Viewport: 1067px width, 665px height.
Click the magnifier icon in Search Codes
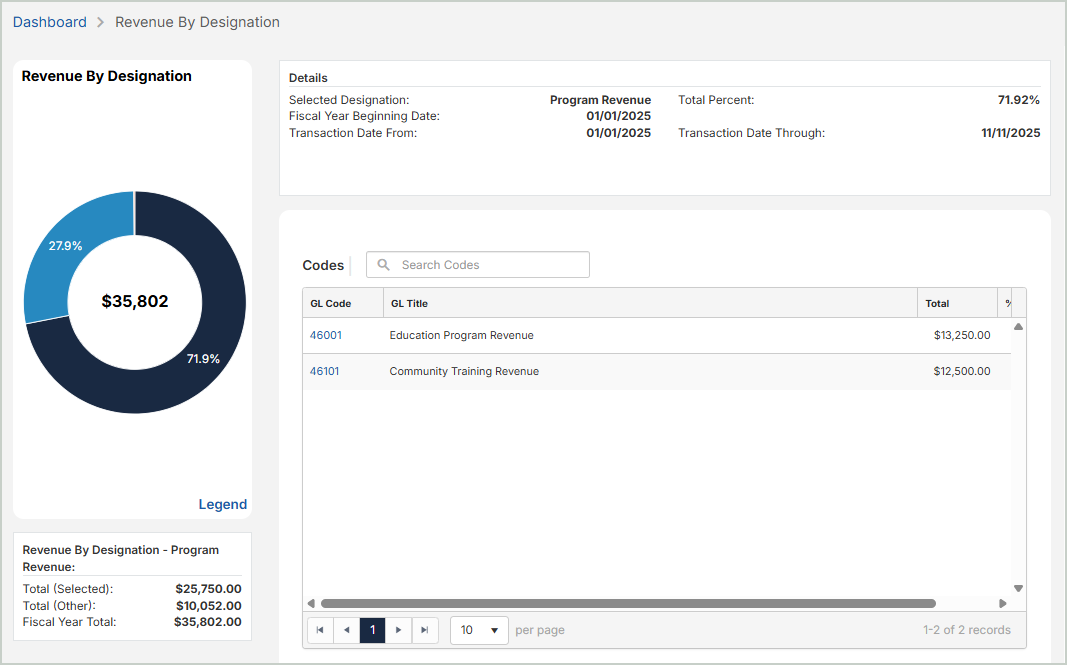pyautogui.click(x=383, y=265)
